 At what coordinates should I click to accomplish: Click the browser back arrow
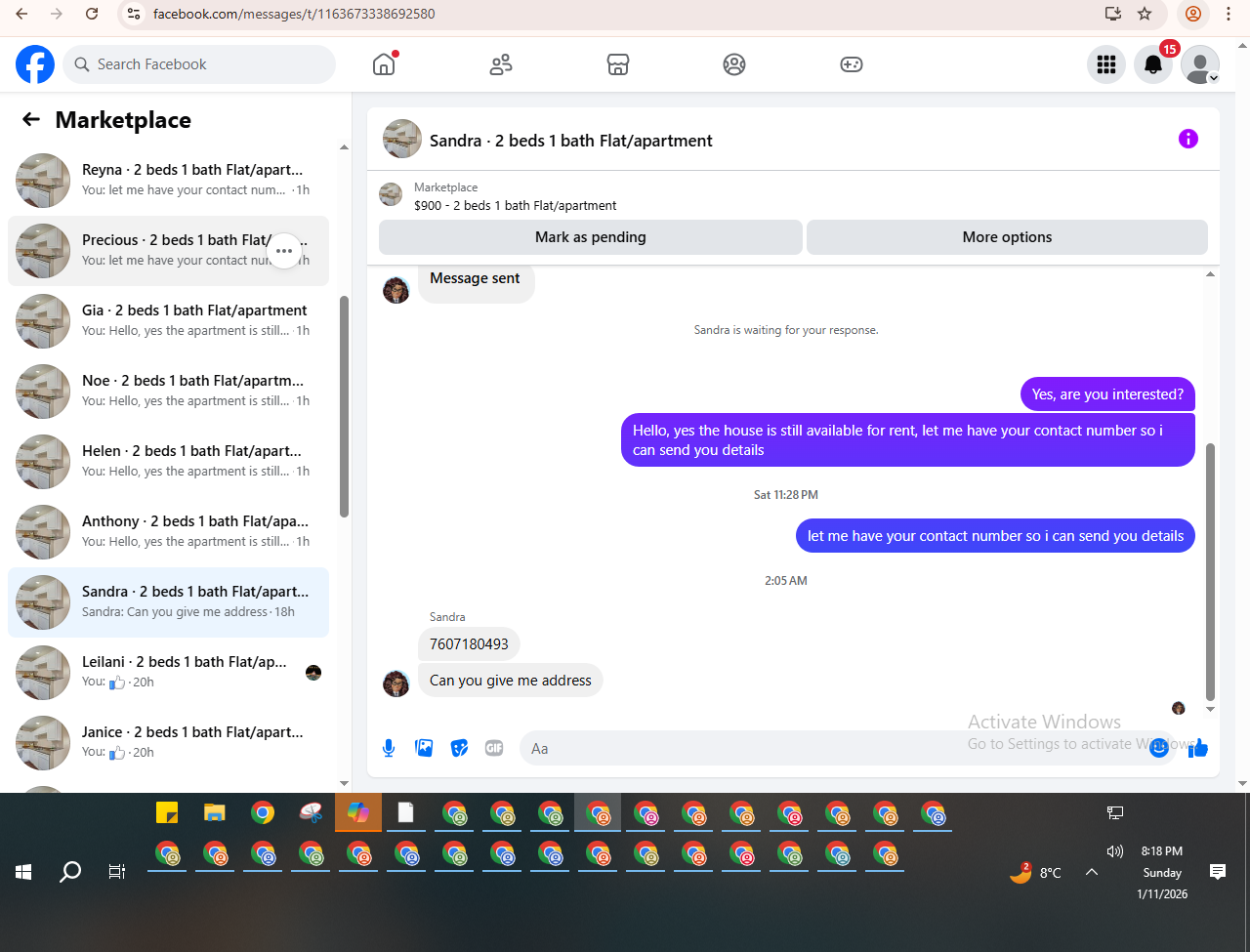coord(21,14)
